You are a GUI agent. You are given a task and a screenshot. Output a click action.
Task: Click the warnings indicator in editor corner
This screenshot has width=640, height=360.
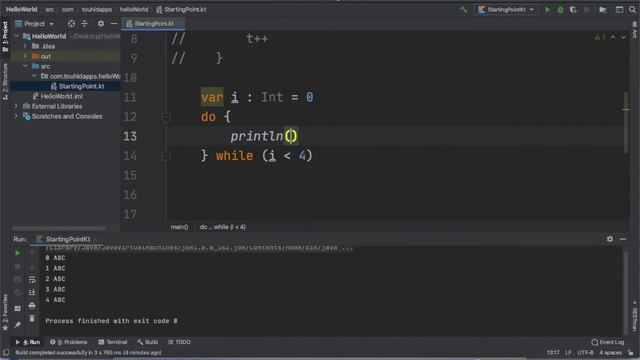click(x=600, y=37)
